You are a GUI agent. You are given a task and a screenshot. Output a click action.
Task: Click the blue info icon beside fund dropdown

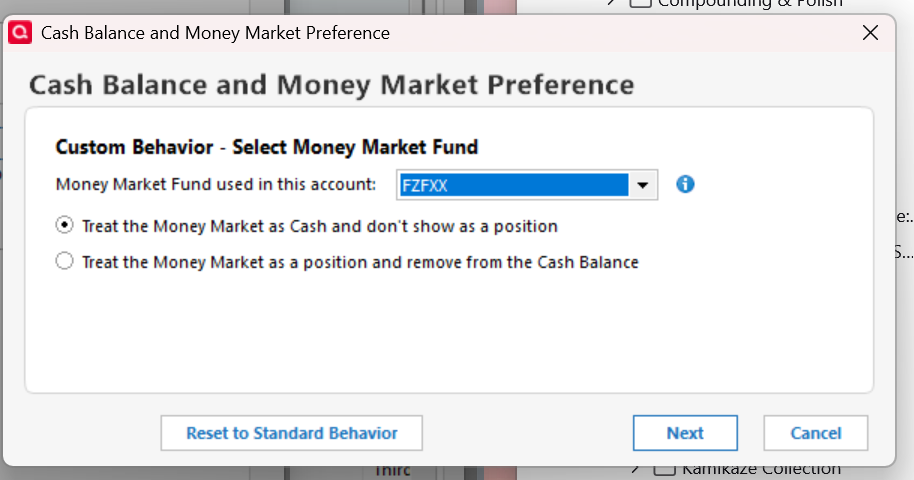click(685, 184)
